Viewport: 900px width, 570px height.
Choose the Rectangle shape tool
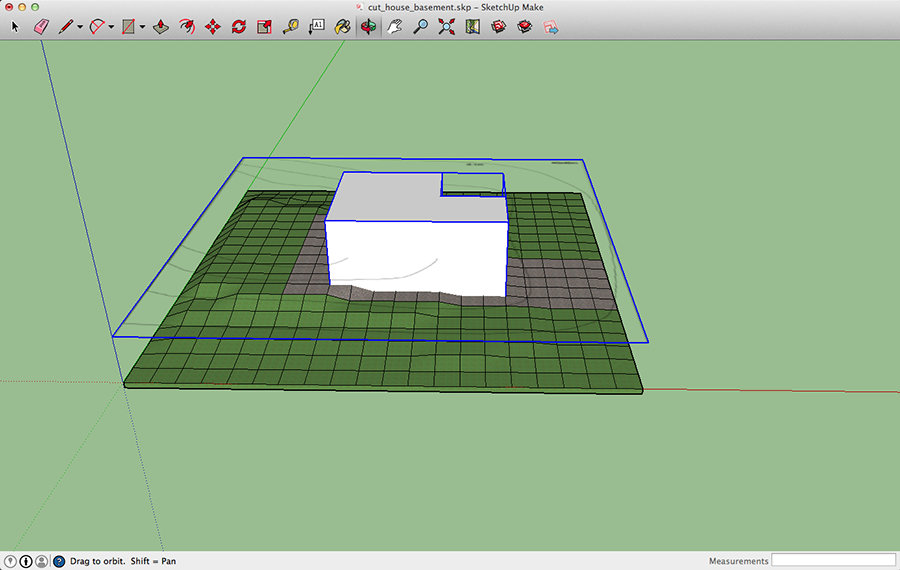click(x=128, y=26)
